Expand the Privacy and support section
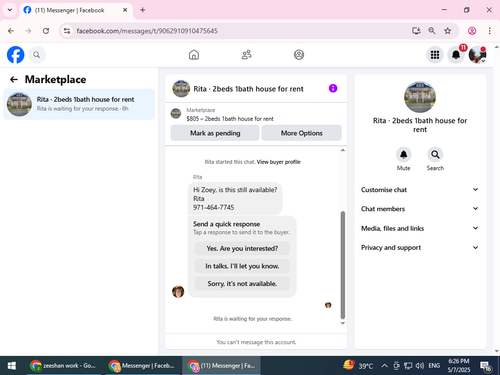 420,248
